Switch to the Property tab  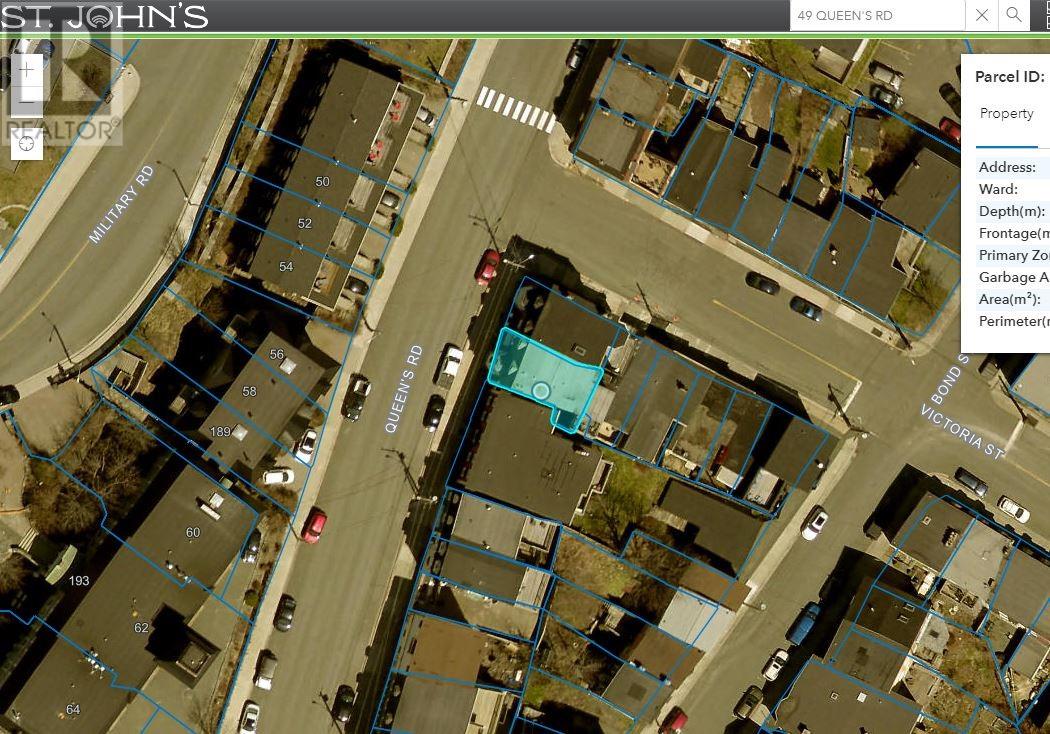[x=1006, y=114]
